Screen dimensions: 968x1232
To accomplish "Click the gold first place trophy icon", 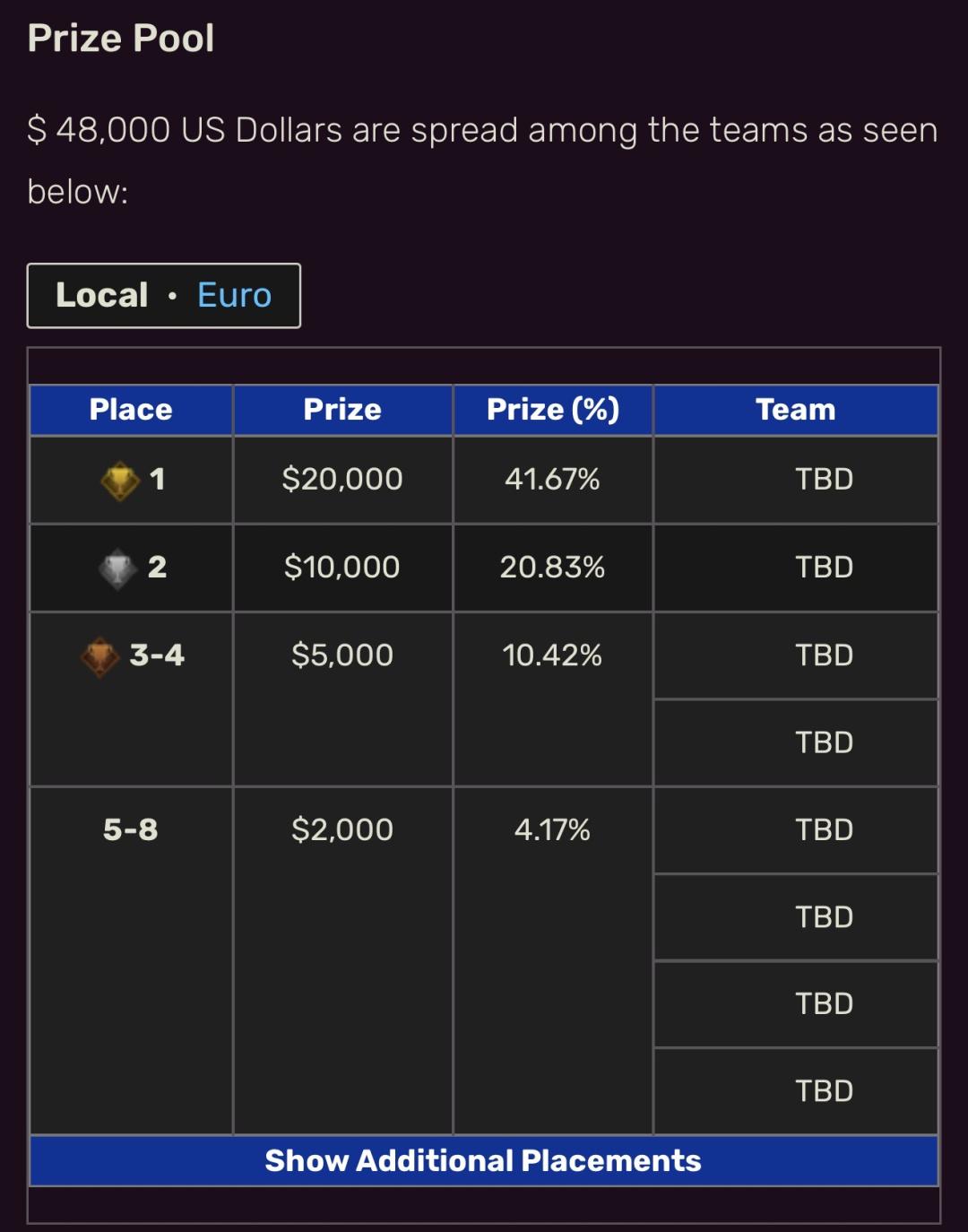I will 119,481.
